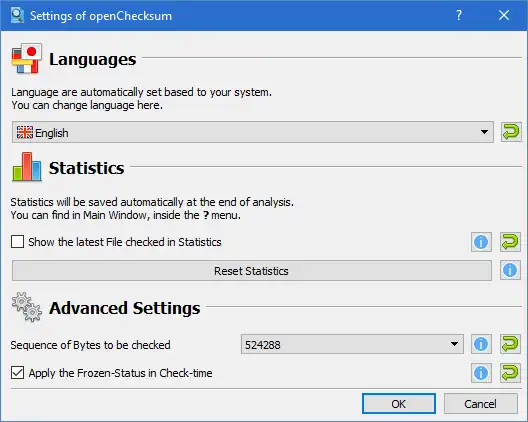Show info for latest File checked option
Image resolution: width=528 pixels, height=422 pixels.
point(481,242)
